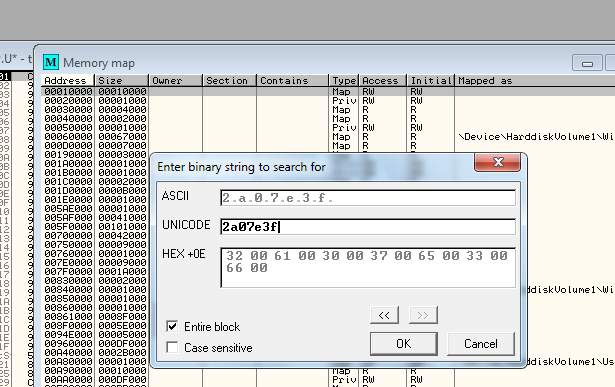Click the Initial column header

pyautogui.click(x=431, y=80)
